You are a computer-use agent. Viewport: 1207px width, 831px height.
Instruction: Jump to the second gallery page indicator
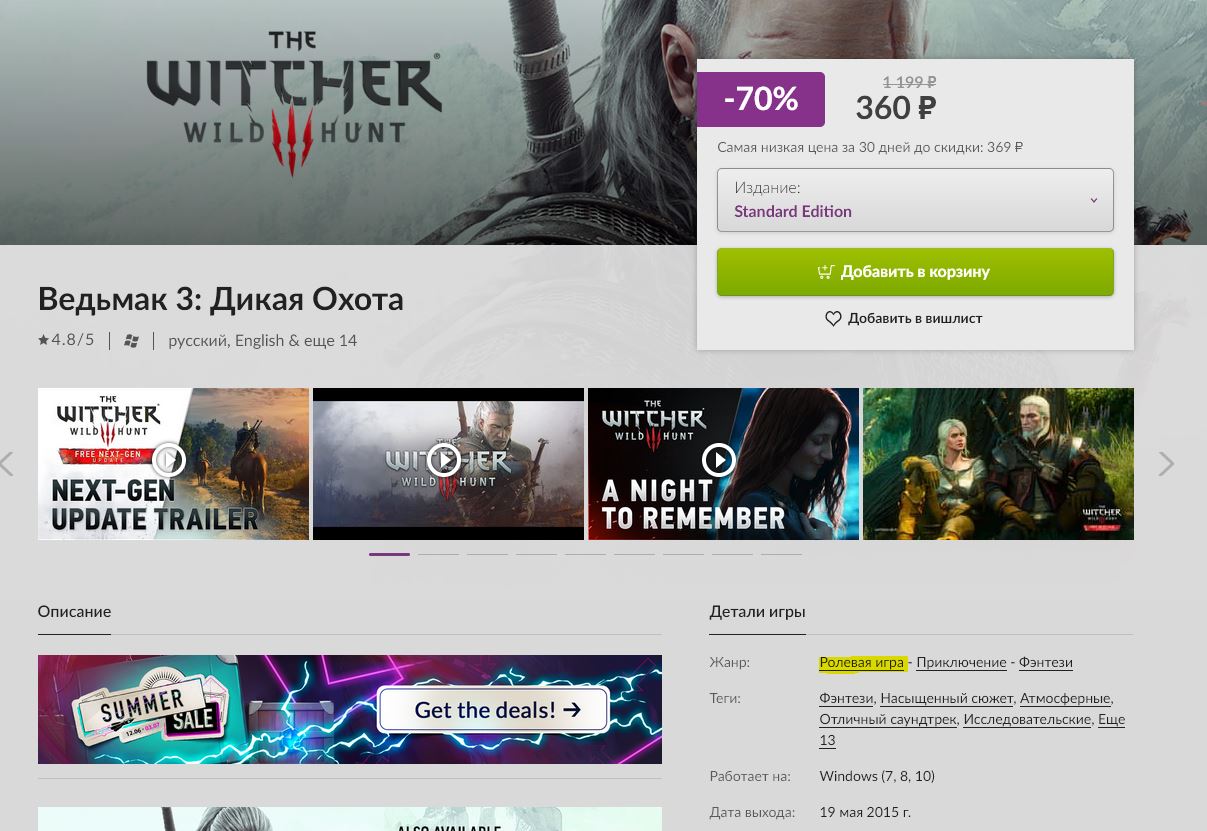point(438,553)
